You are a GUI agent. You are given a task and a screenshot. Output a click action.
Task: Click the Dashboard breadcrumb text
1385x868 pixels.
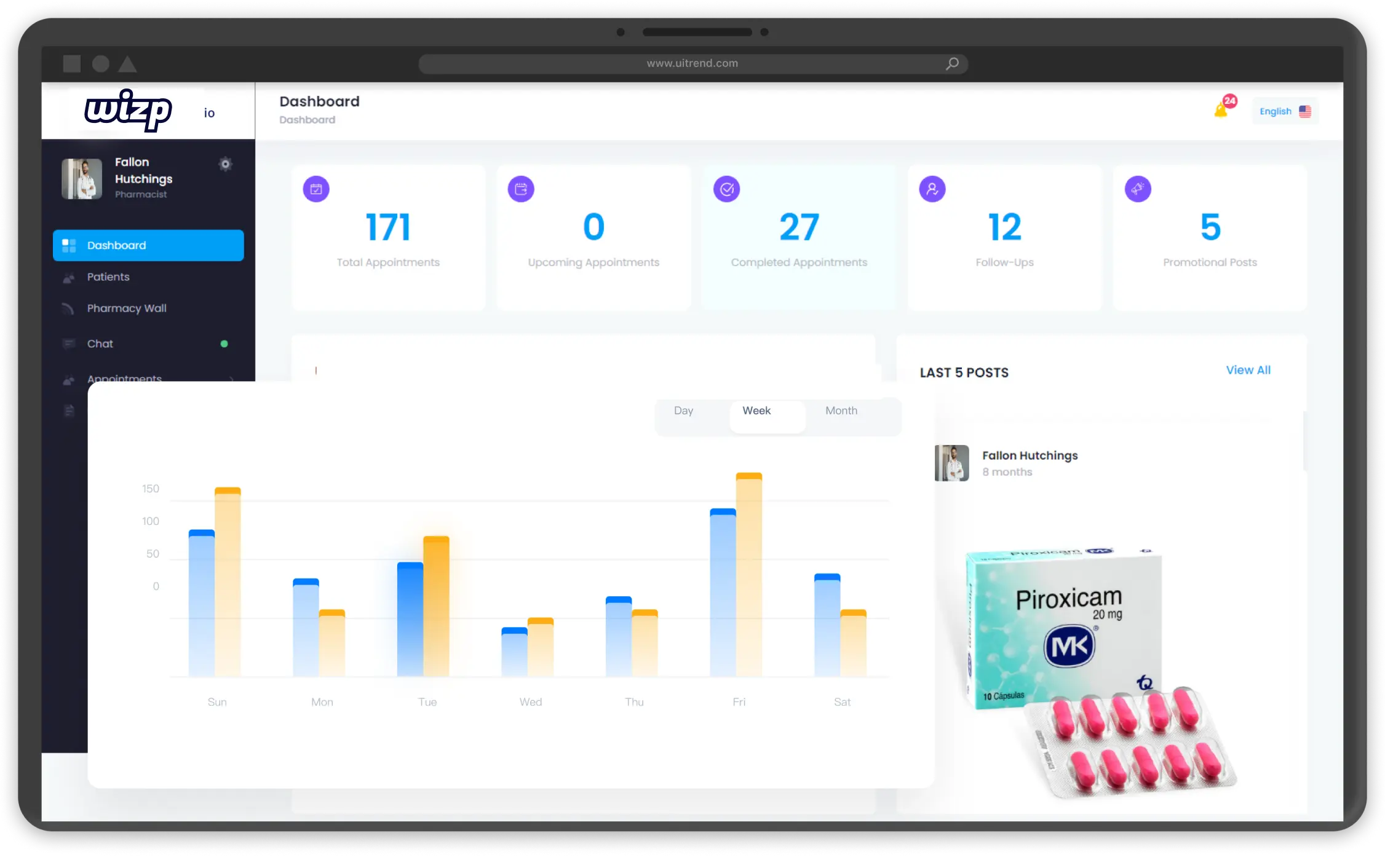[x=308, y=120]
